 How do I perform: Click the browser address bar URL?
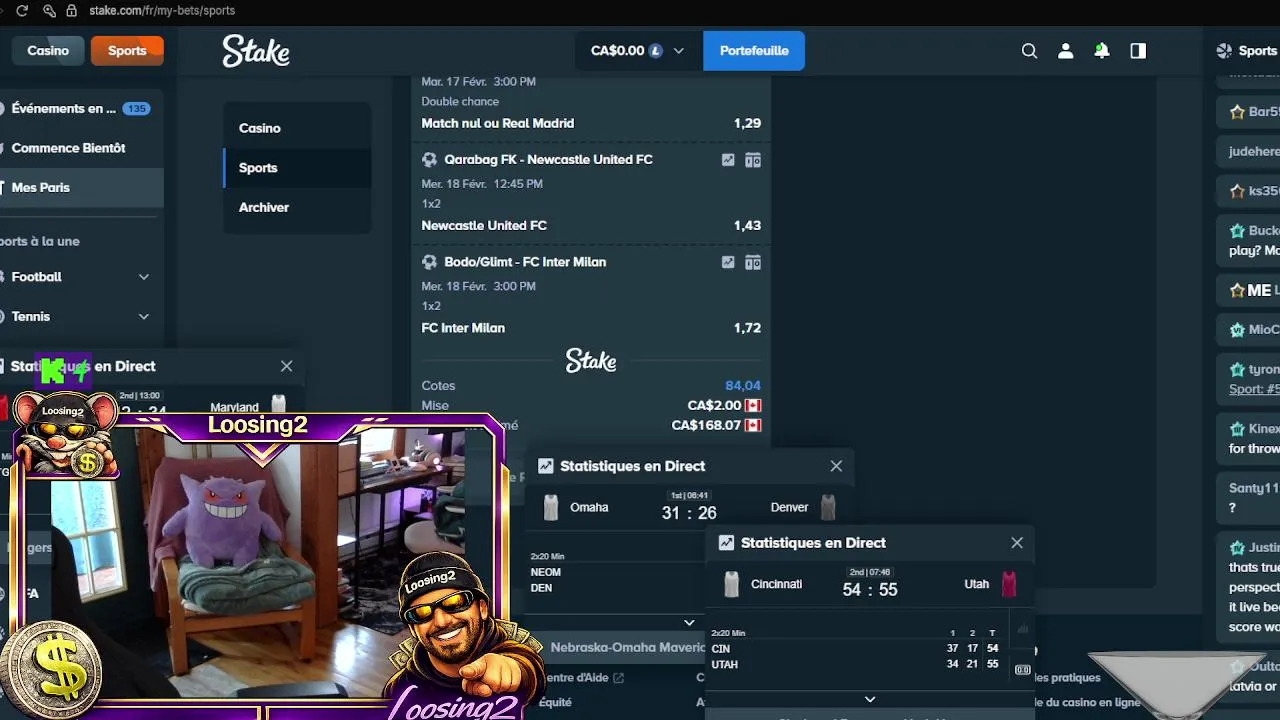point(162,10)
